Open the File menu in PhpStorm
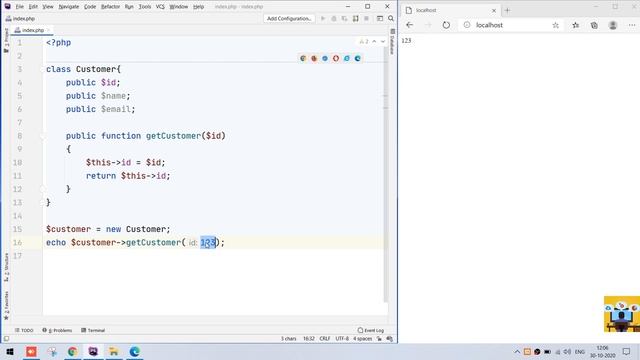The image size is (640, 360). [19, 7]
